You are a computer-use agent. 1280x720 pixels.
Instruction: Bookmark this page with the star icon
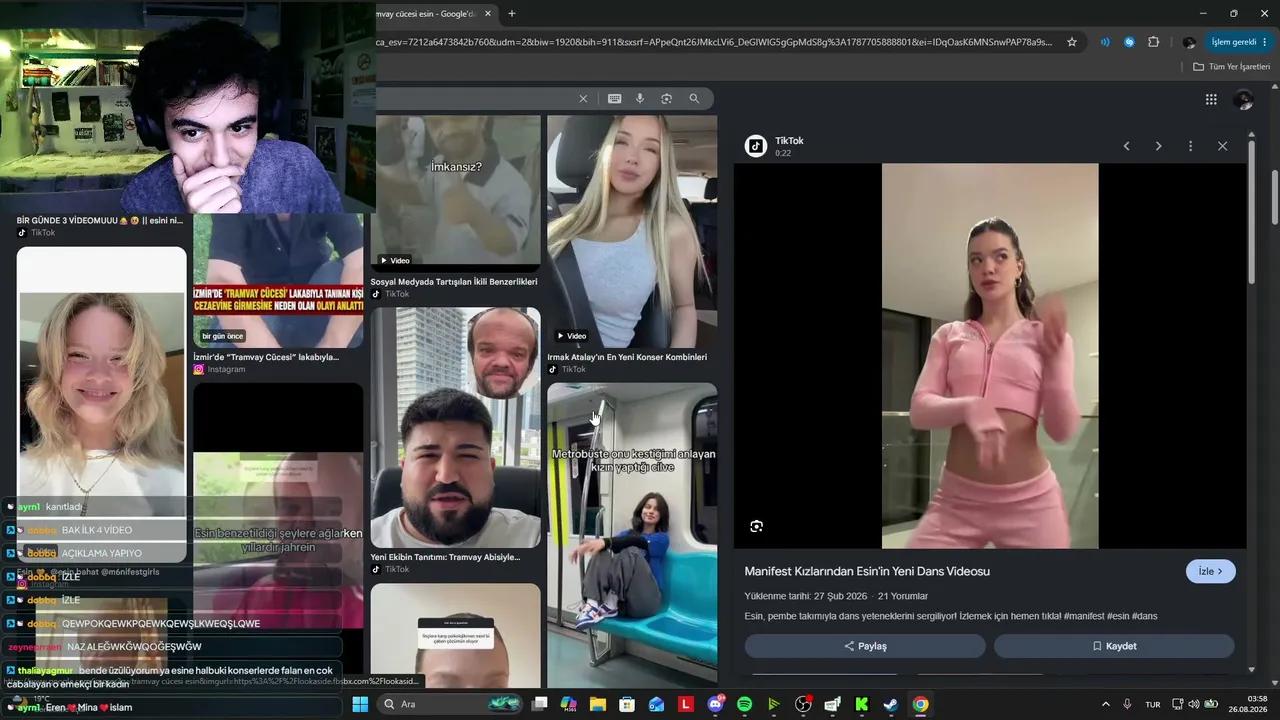point(1072,42)
